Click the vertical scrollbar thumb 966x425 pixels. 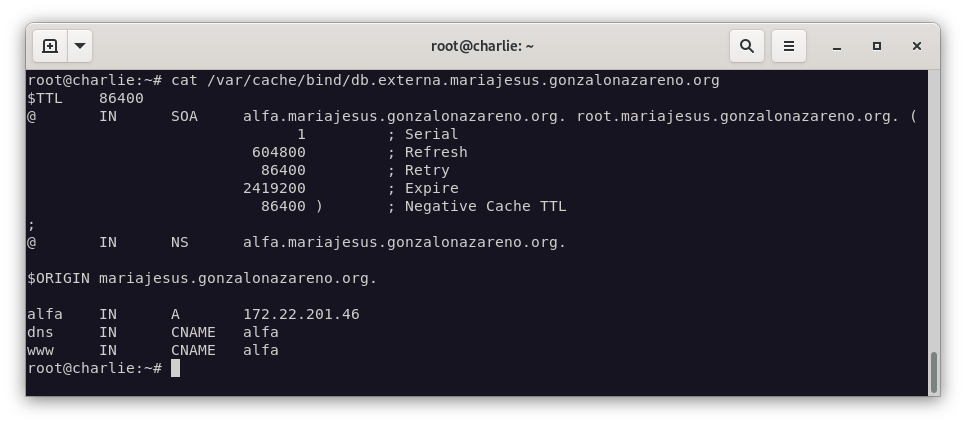coord(934,372)
